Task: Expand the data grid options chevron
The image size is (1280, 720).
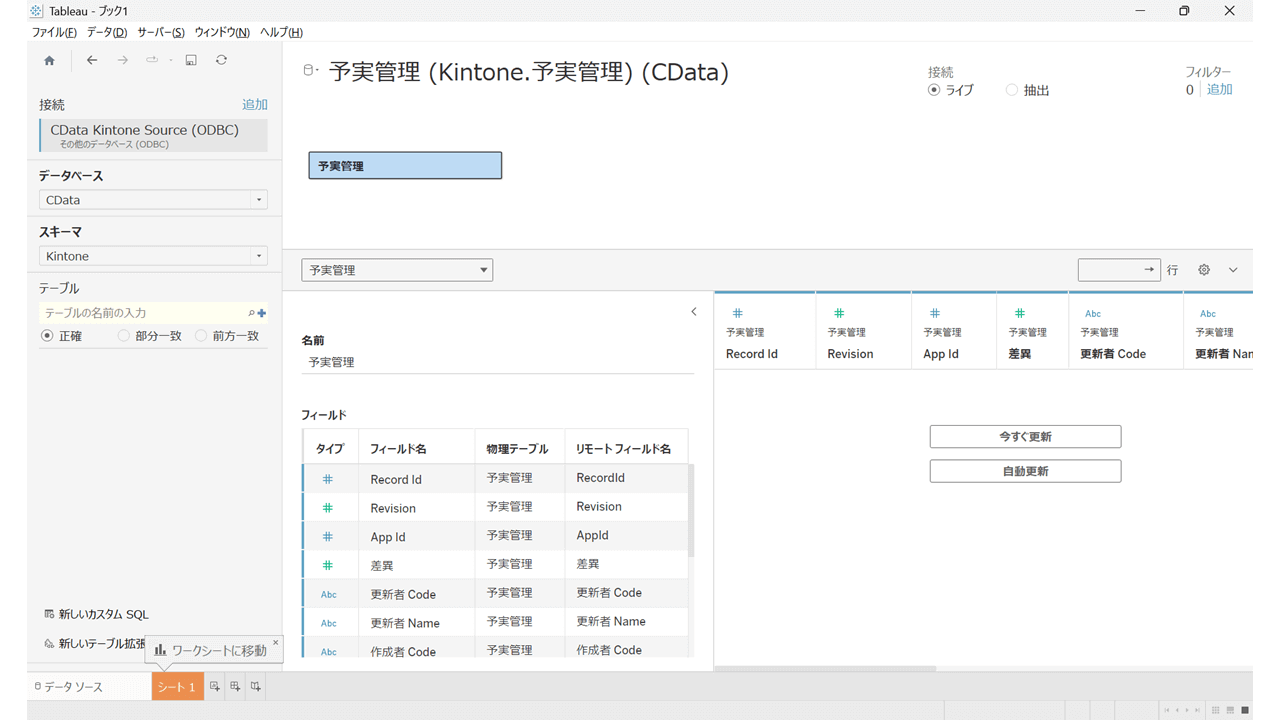Action: click(1233, 270)
